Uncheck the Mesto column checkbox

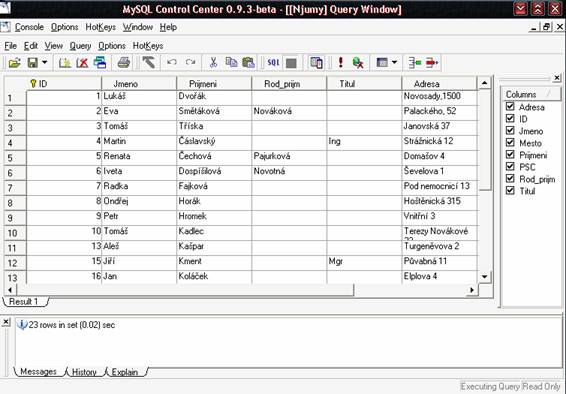coord(510,143)
